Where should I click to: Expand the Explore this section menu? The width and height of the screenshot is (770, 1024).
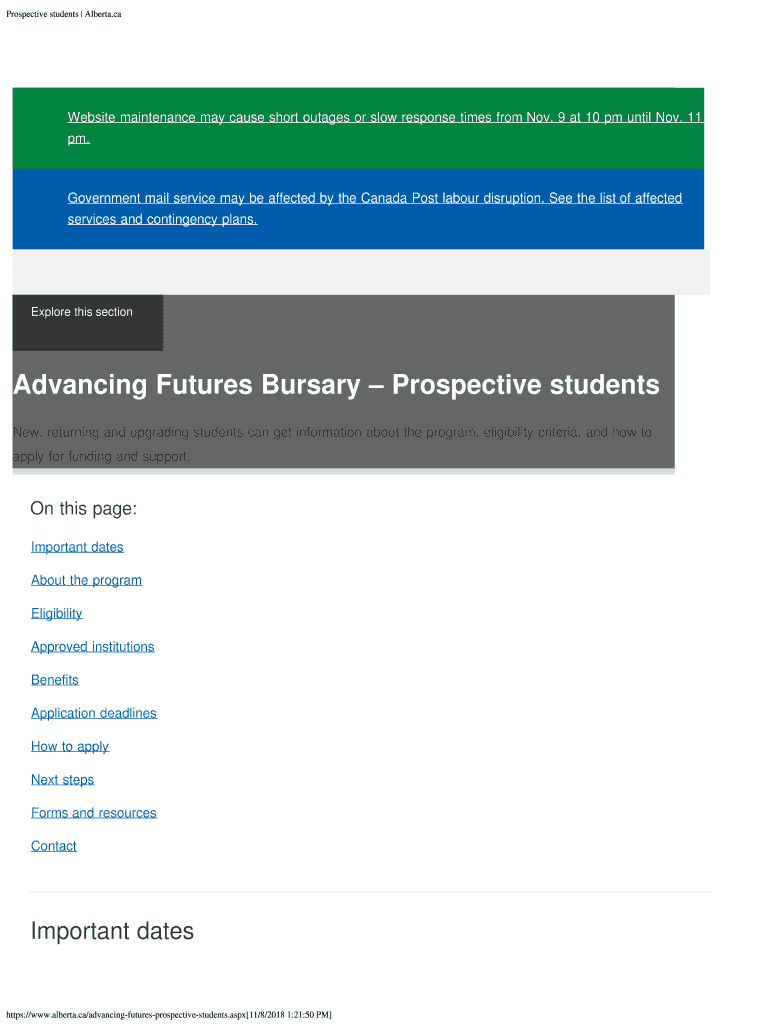[82, 312]
